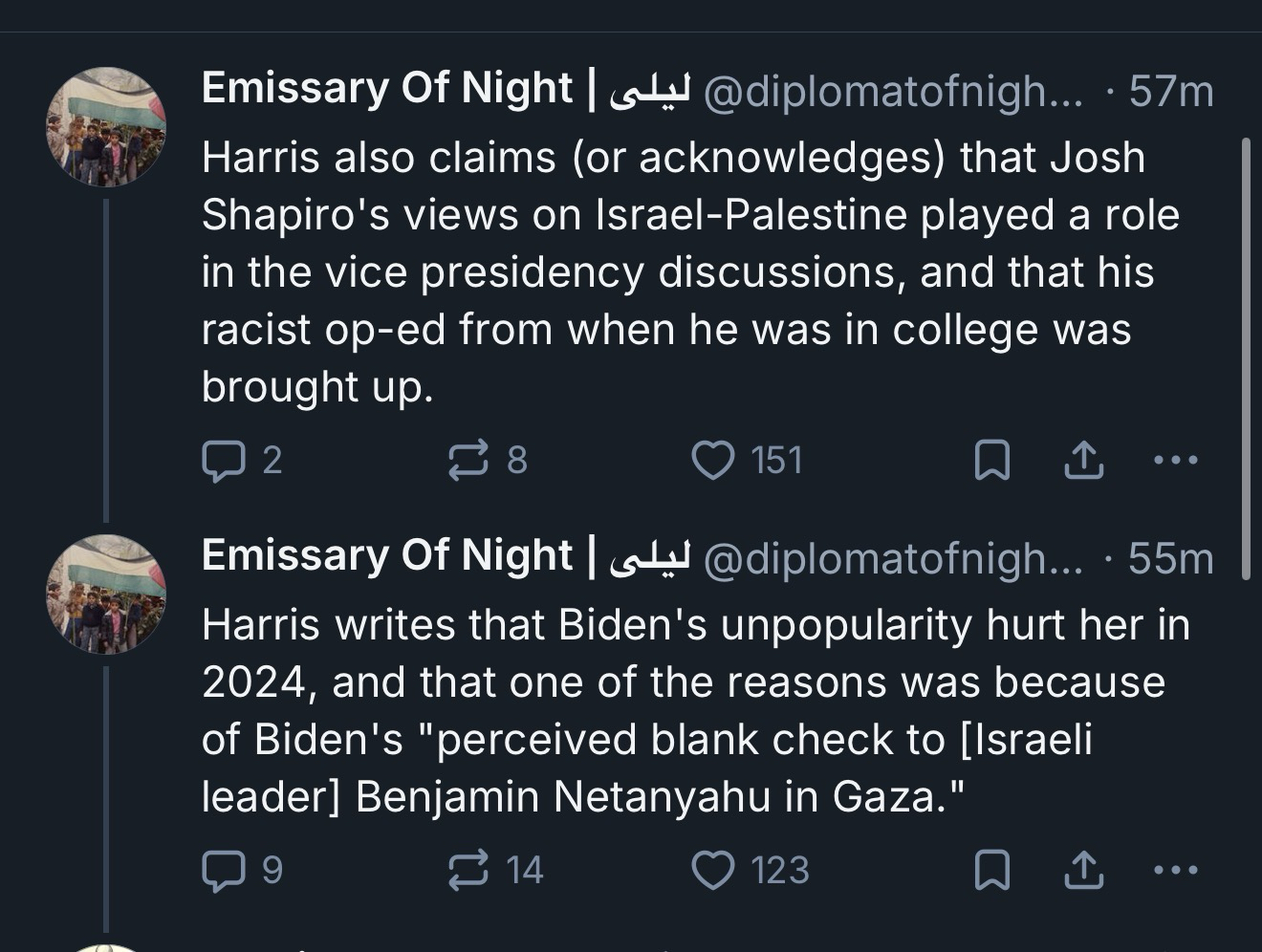The width and height of the screenshot is (1262, 952).
Task: Open more options on 57m tweet
Action: pyautogui.click(x=1175, y=461)
